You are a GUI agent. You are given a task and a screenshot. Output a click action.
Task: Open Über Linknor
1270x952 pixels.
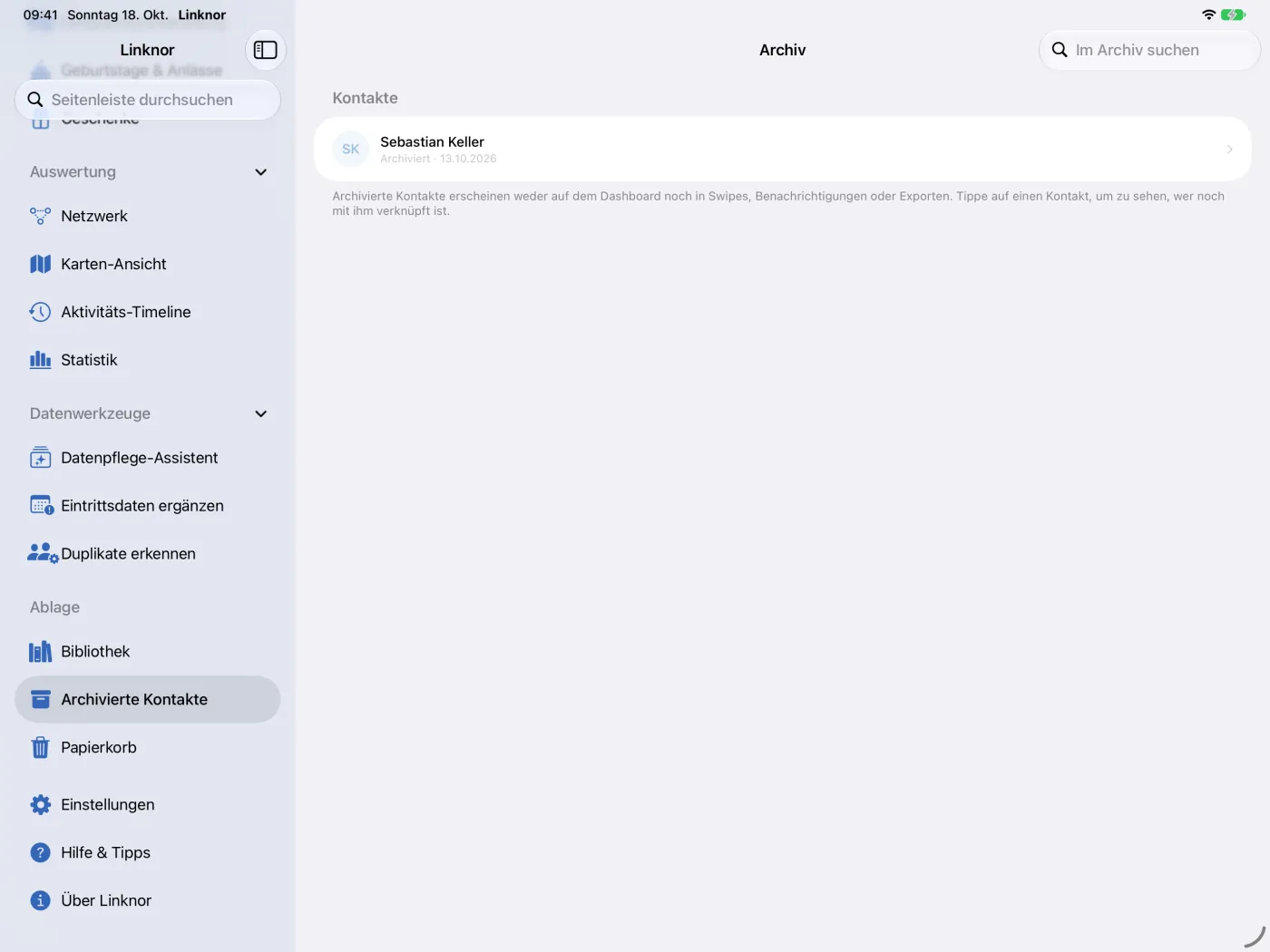(148, 900)
